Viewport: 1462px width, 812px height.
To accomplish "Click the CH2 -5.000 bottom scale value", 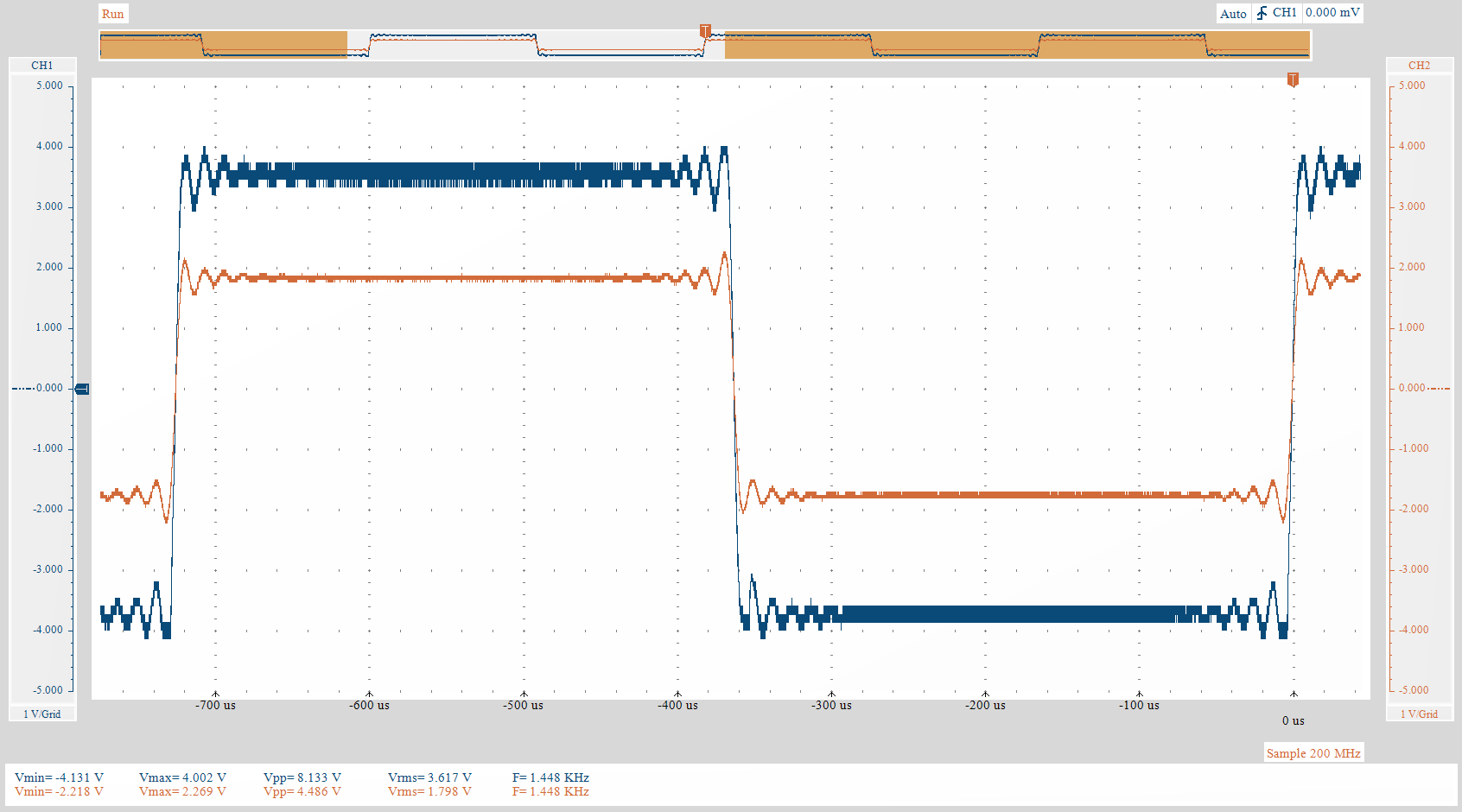I will pyautogui.click(x=1414, y=690).
